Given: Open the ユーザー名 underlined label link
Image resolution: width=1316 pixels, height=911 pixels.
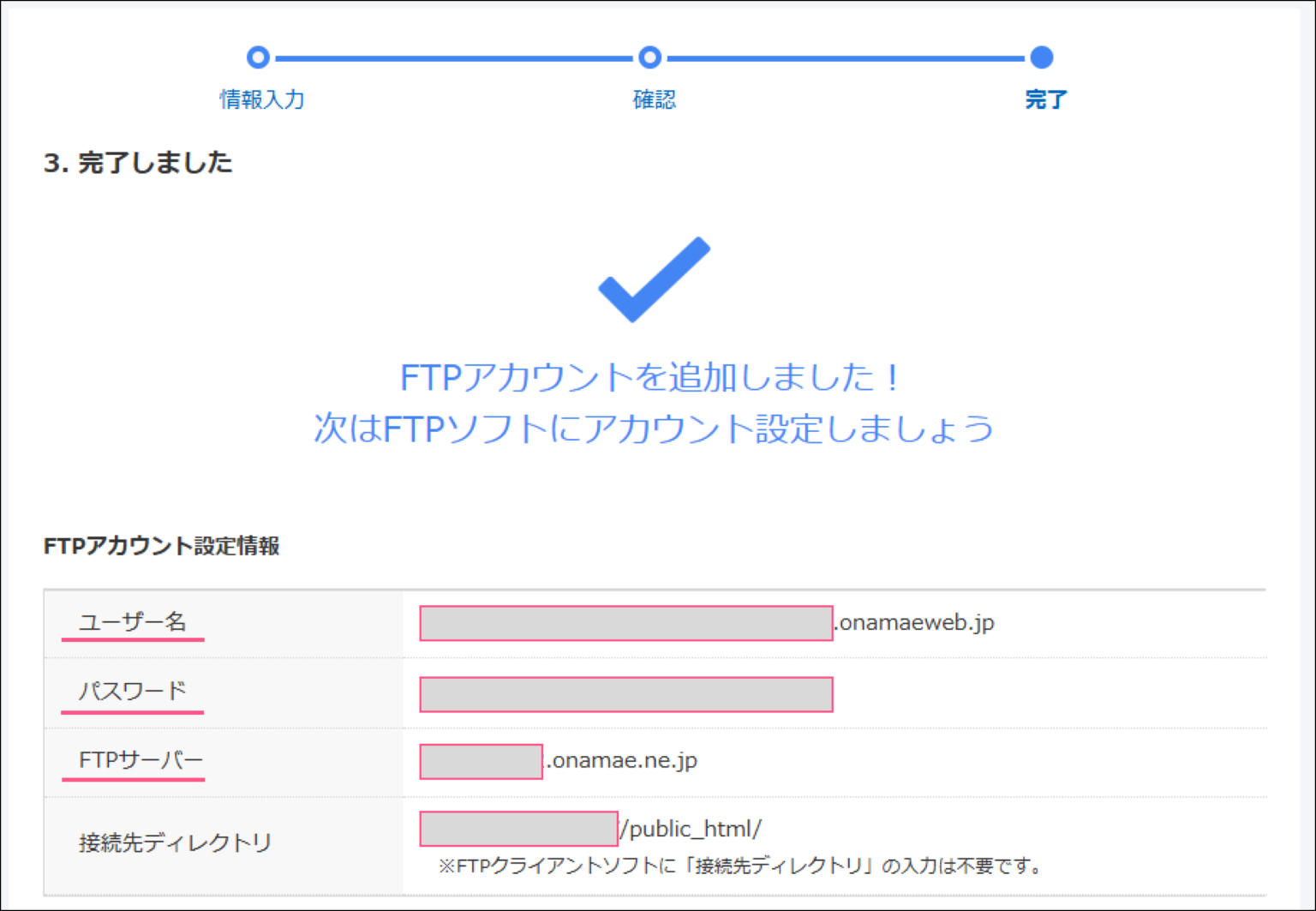Looking at the screenshot, I should (x=135, y=621).
